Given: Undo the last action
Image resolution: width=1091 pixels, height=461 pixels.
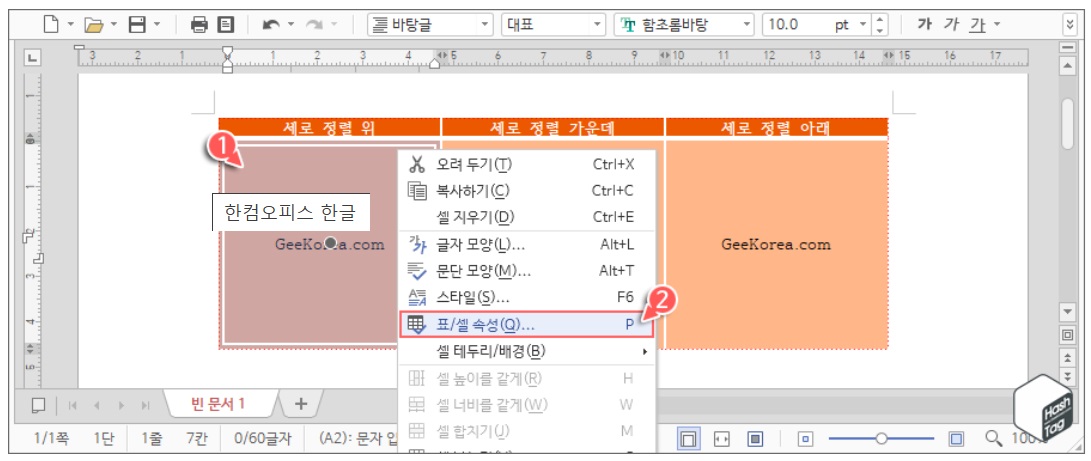Looking at the screenshot, I should pos(271,25).
